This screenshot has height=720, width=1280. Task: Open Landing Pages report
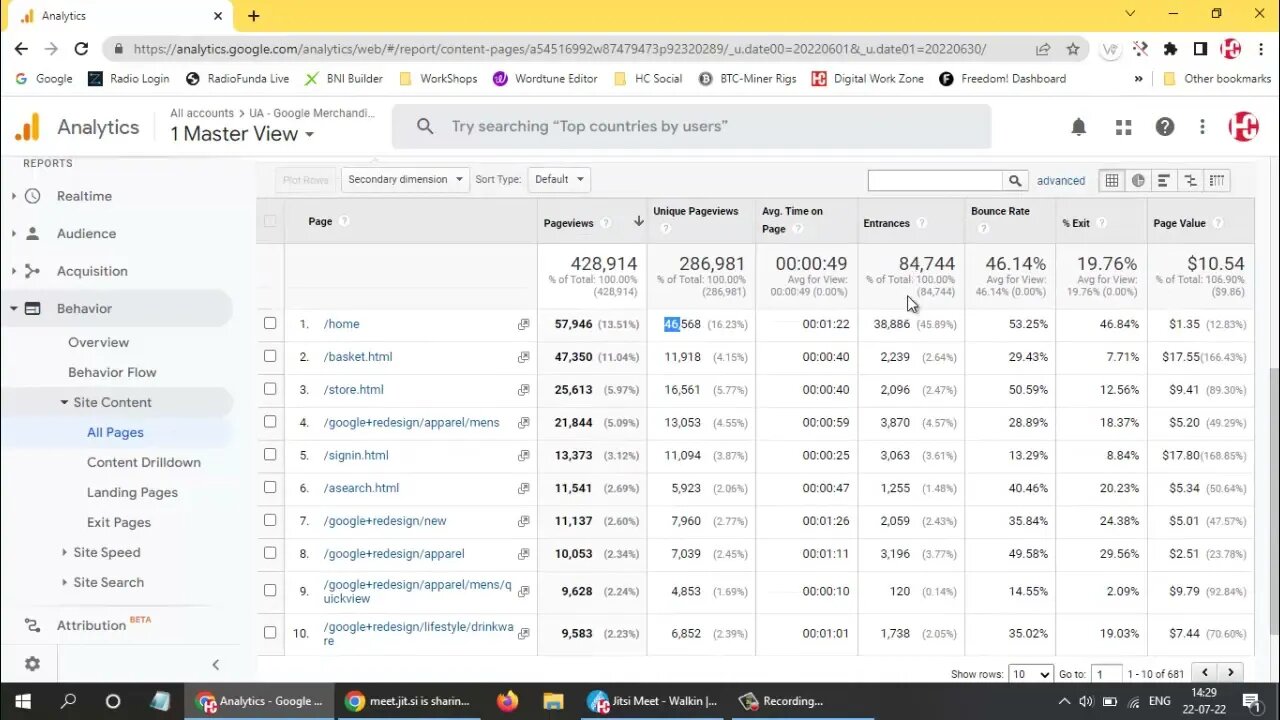point(132,492)
